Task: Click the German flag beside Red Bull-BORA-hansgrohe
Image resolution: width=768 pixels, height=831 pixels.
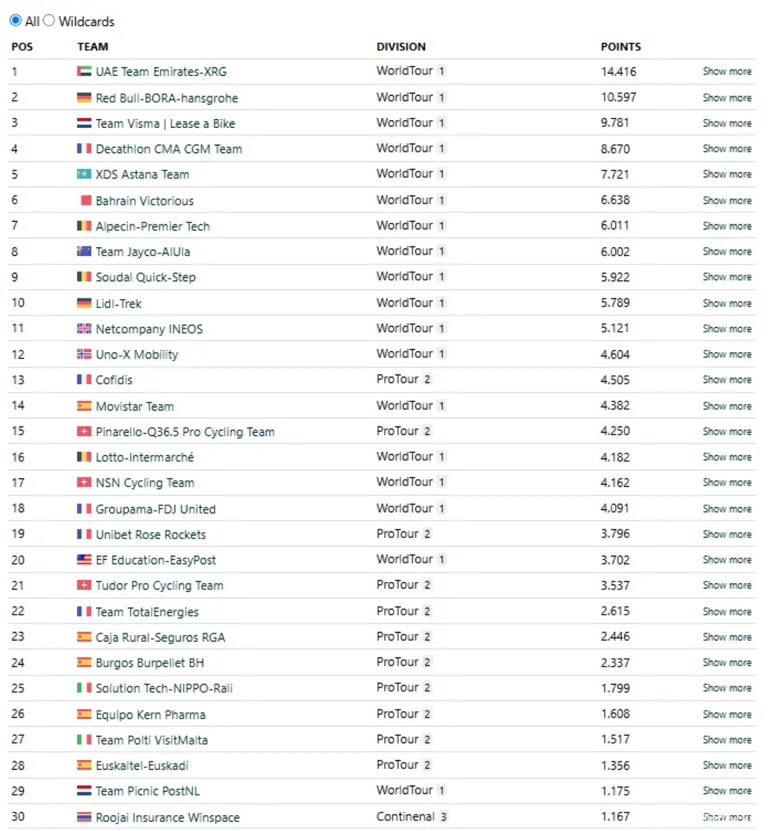Action: tap(84, 98)
